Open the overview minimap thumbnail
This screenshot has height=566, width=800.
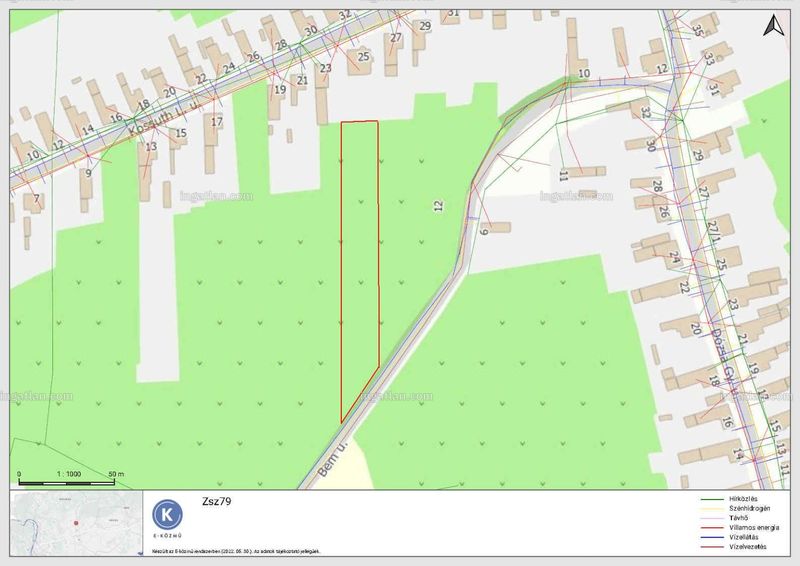click(x=77, y=523)
